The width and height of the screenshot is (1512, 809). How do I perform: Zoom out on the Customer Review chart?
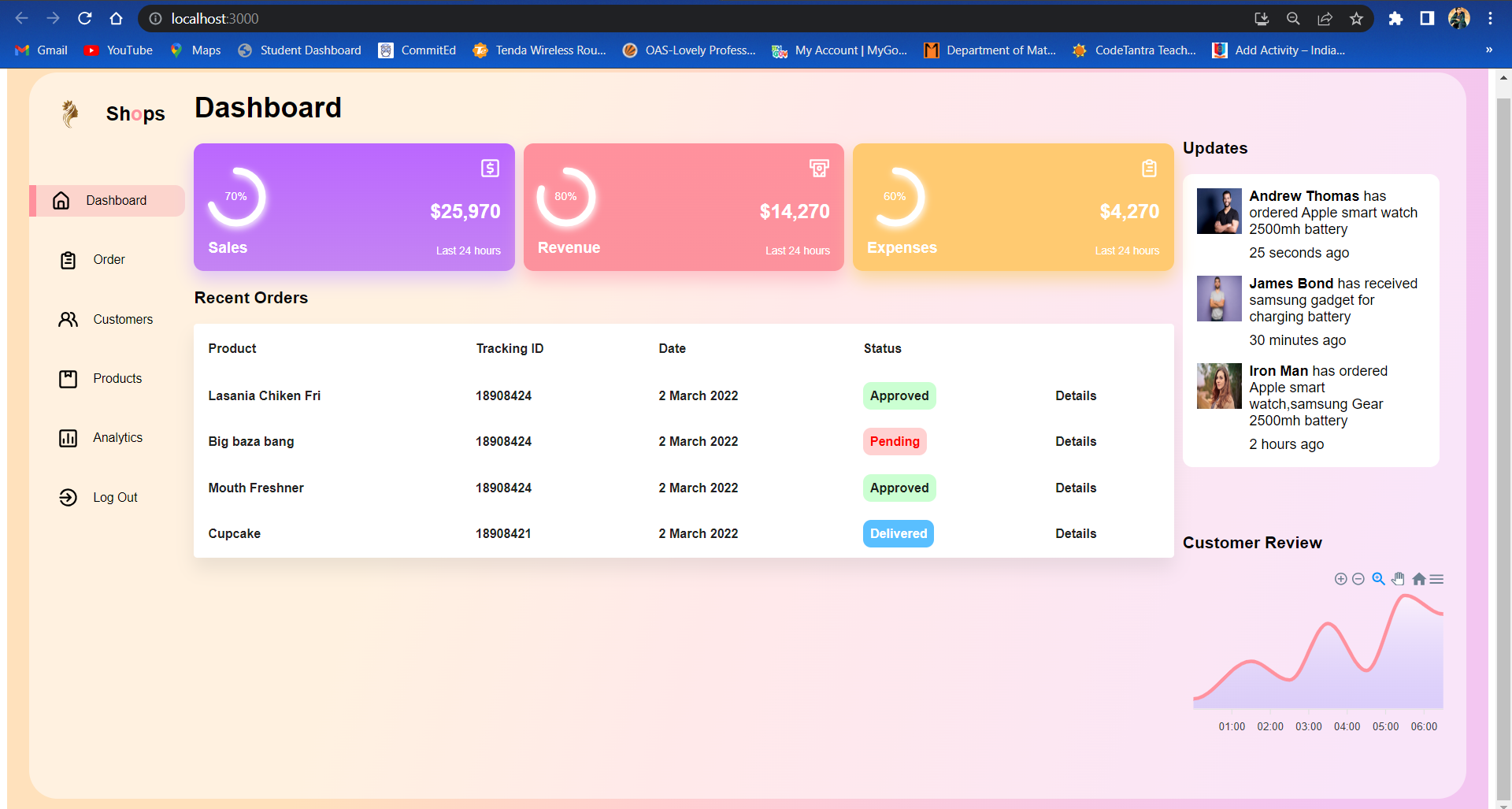pyautogui.click(x=1359, y=579)
